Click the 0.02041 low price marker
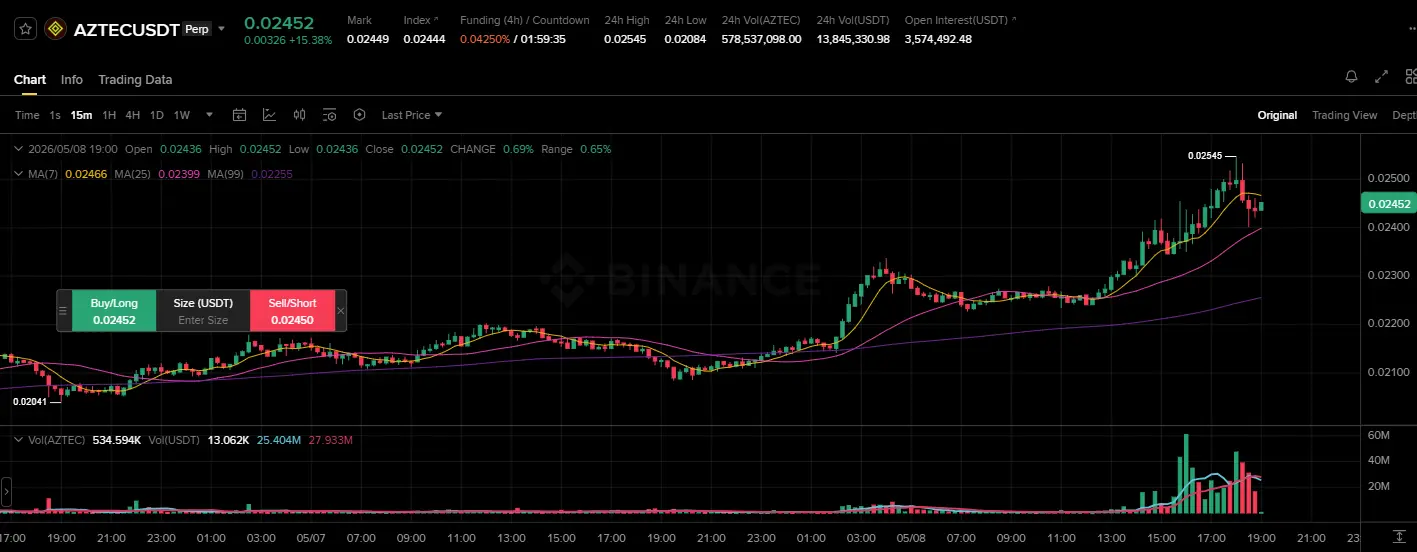Screen dimensions: 1417x552 pyautogui.click(x=28, y=401)
